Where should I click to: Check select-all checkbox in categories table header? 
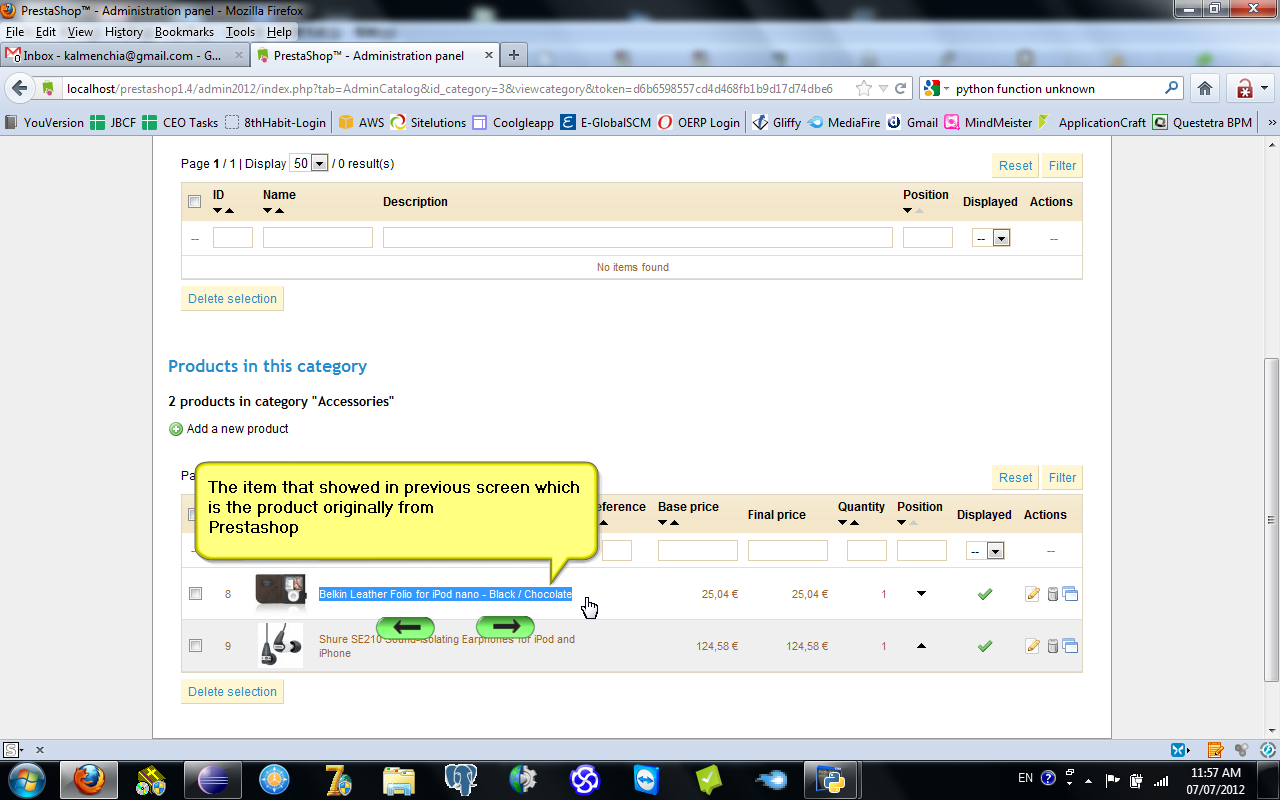(x=195, y=202)
